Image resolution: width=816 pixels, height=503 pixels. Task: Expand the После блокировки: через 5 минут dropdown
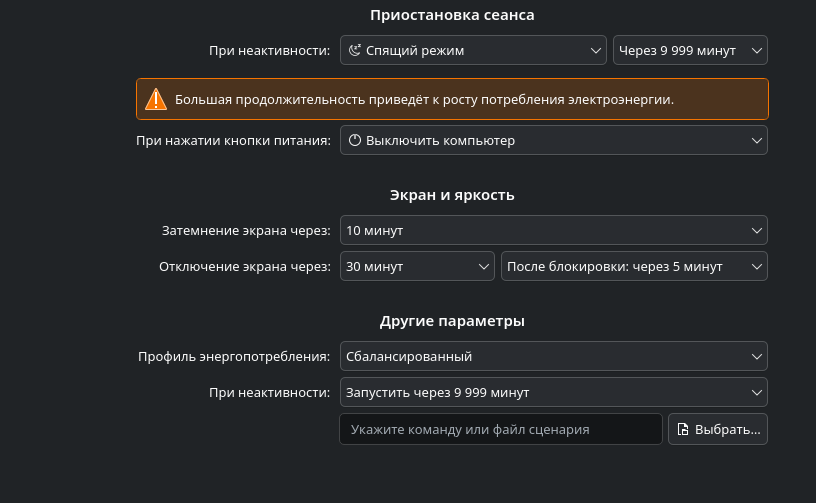(x=633, y=267)
